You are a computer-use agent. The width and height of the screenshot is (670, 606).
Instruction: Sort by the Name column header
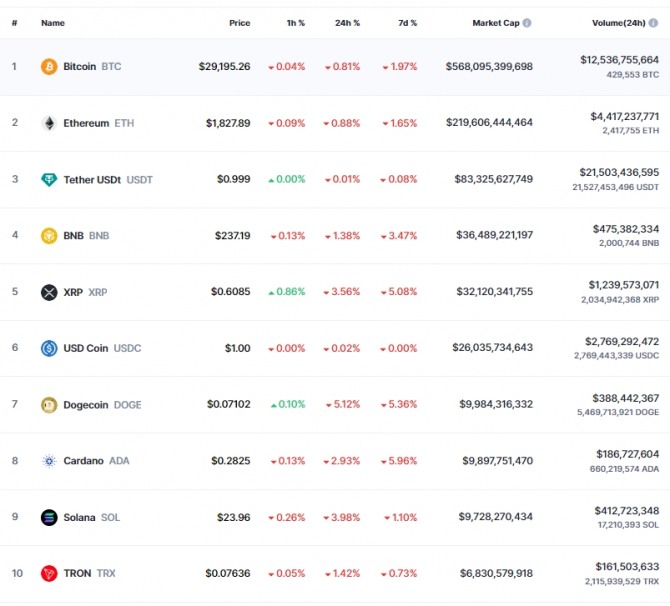tap(53, 23)
